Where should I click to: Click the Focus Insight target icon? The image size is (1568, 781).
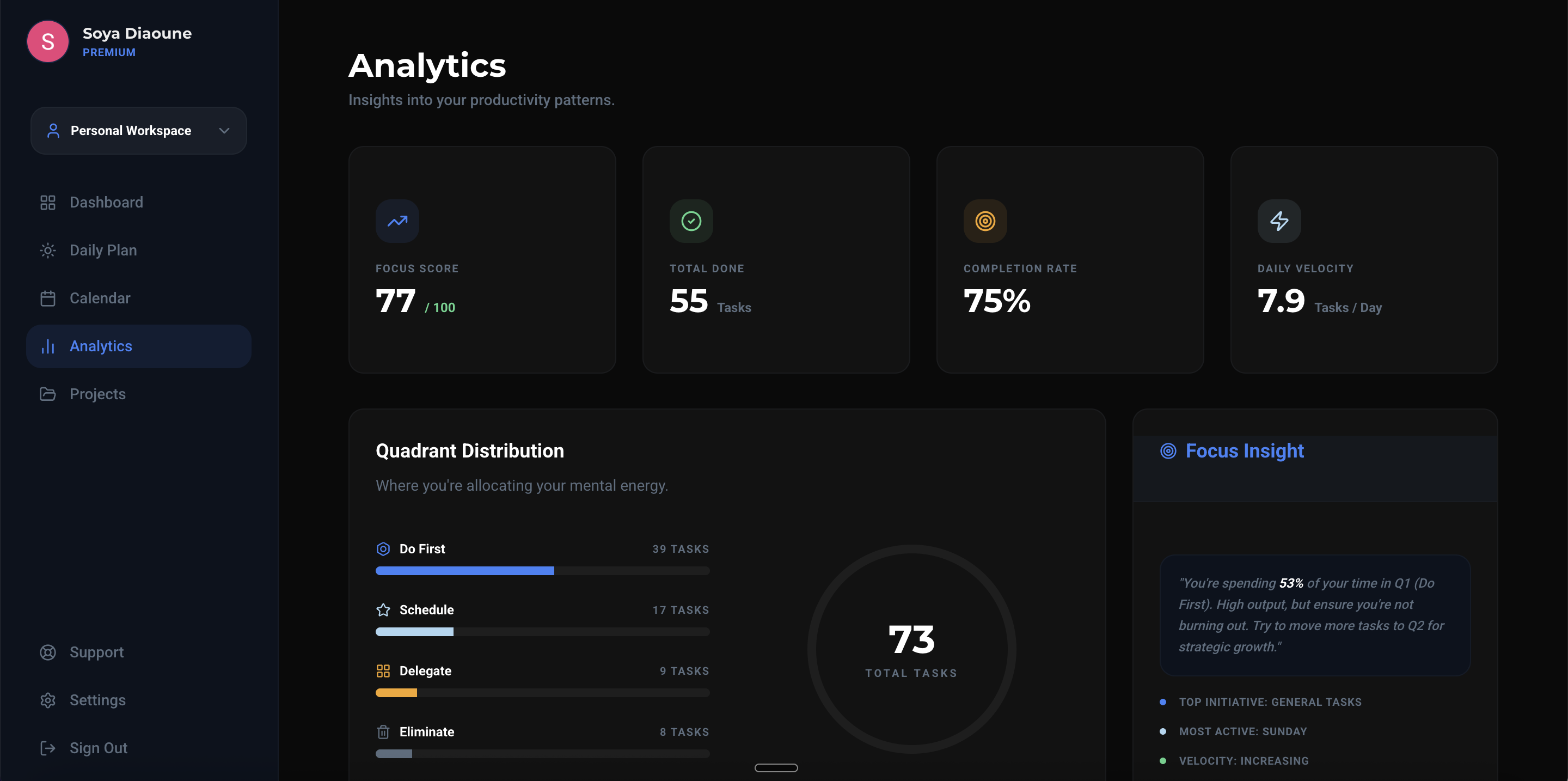[x=1167, y=450]
